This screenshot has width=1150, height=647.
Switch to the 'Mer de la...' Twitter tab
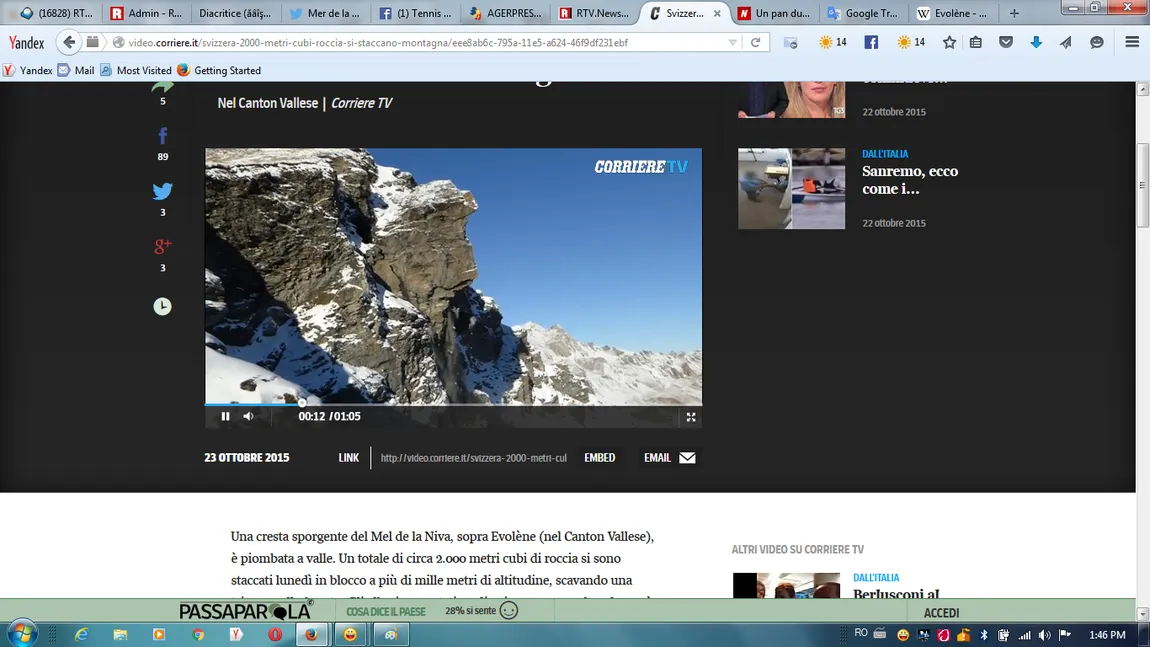point(326,13)
